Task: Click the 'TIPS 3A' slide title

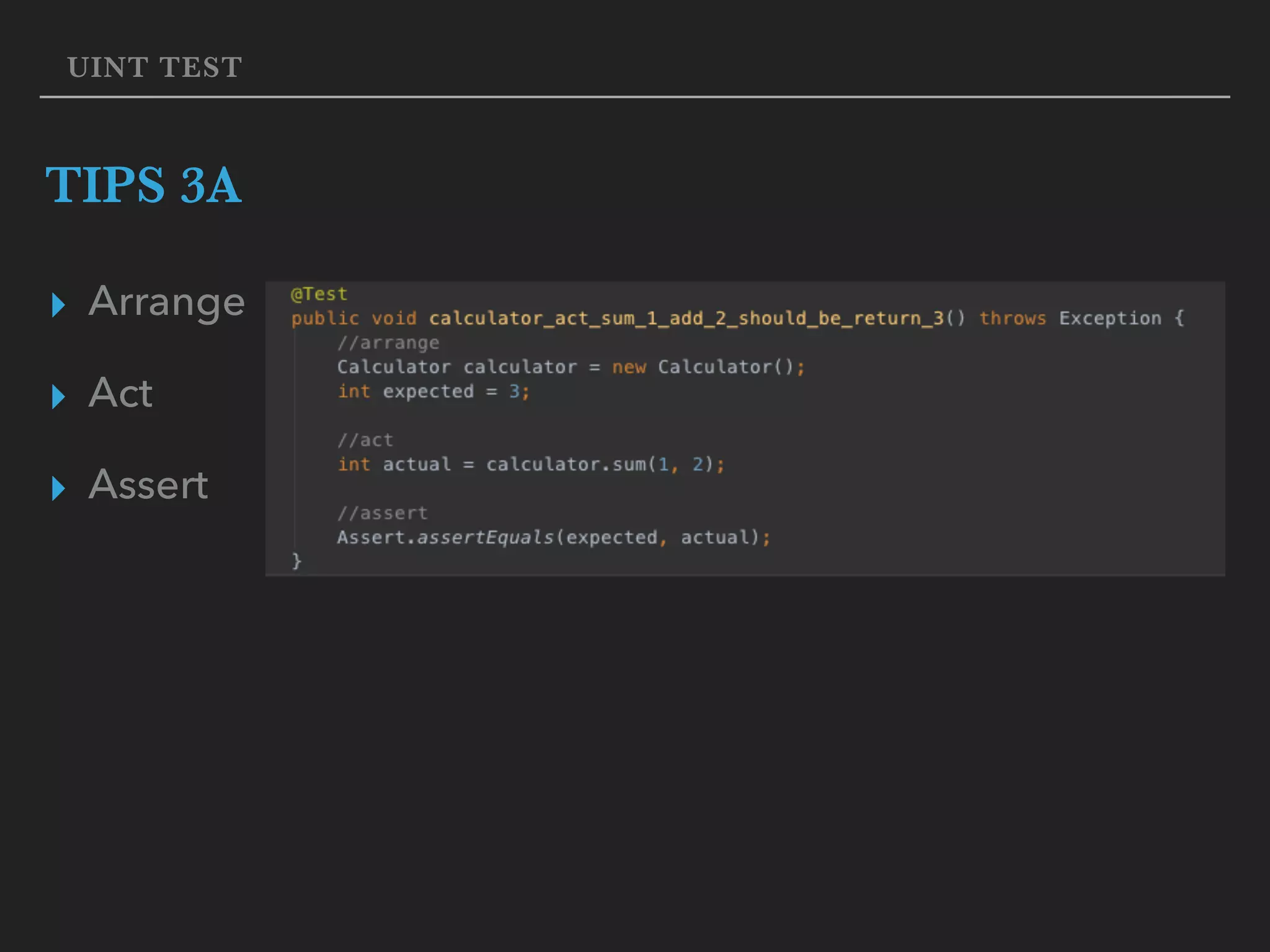Action: (x=143, y=185)
